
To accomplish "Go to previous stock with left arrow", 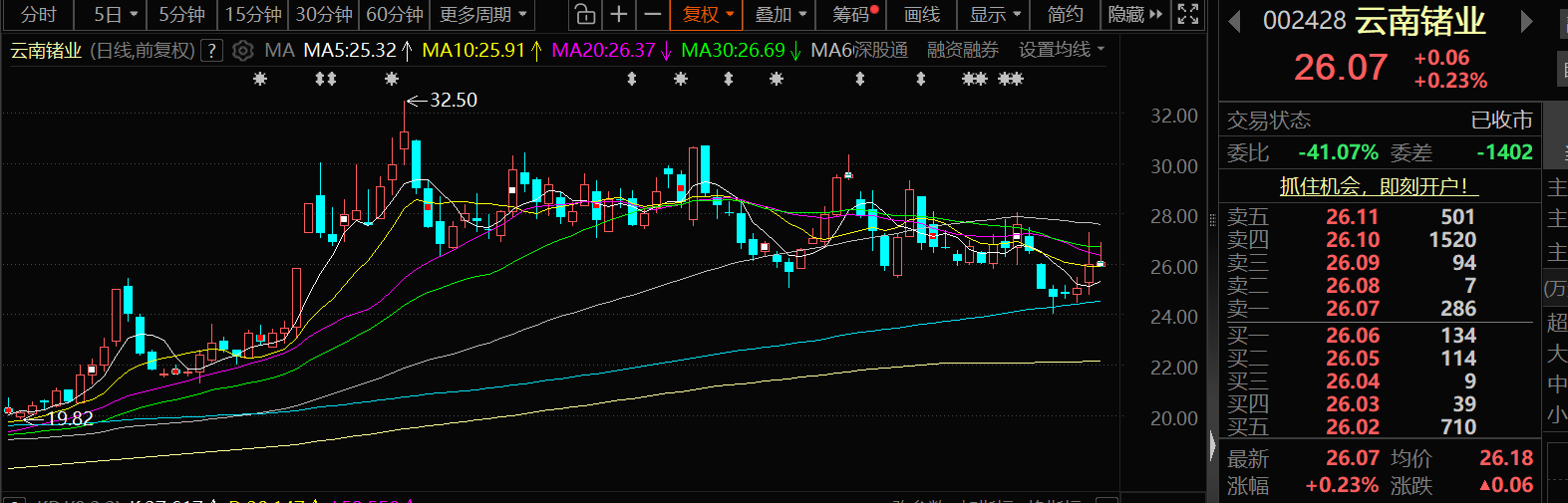I will (x=1235, y=21).
